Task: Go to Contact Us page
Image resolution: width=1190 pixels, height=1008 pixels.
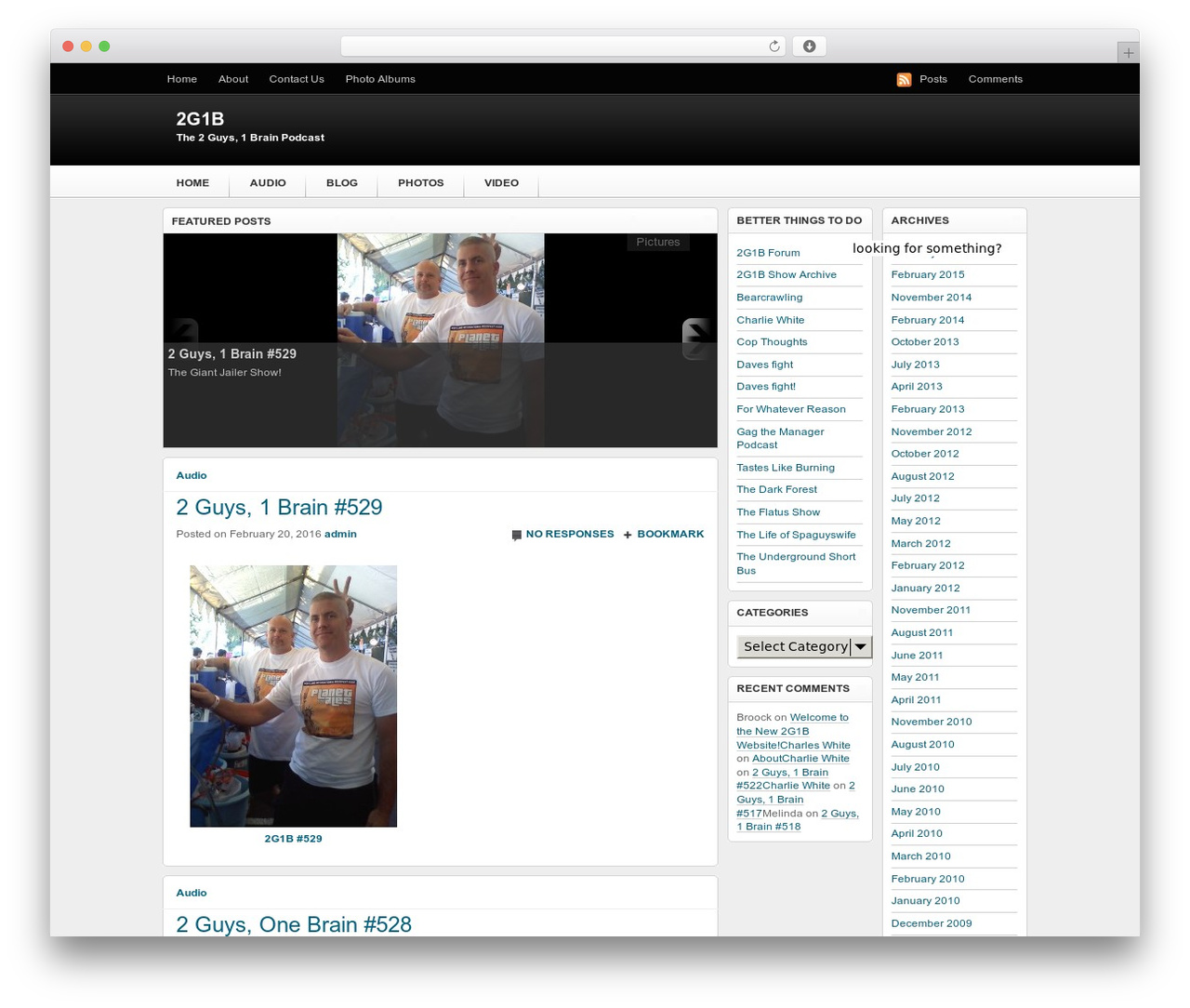Action: 297,79
